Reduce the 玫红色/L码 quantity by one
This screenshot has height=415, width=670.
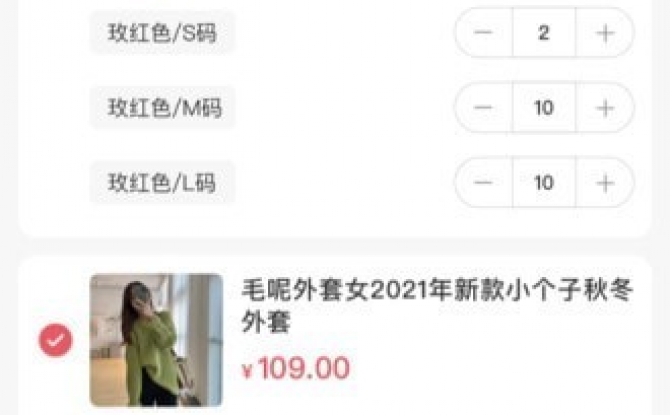[483, 183]
